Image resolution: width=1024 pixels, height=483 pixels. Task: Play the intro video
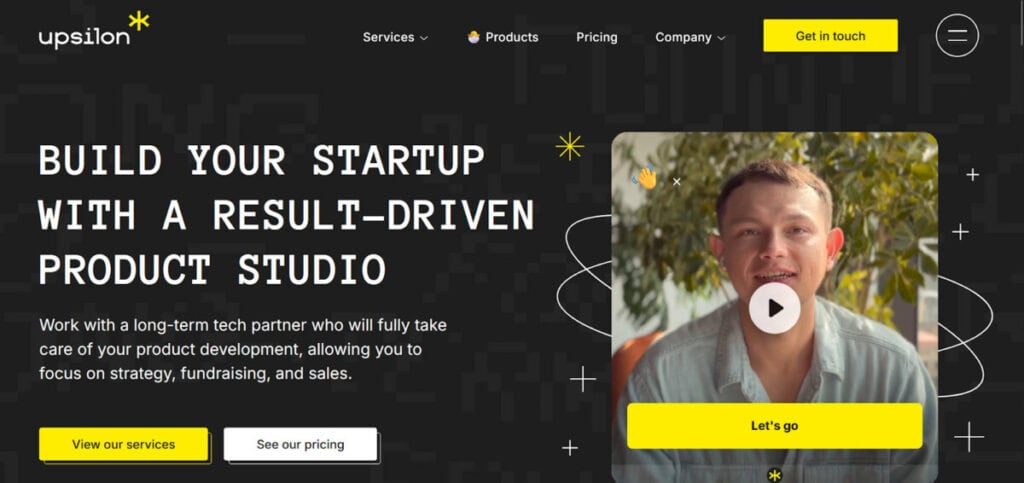pyautogui.click(x=775, y=308)
